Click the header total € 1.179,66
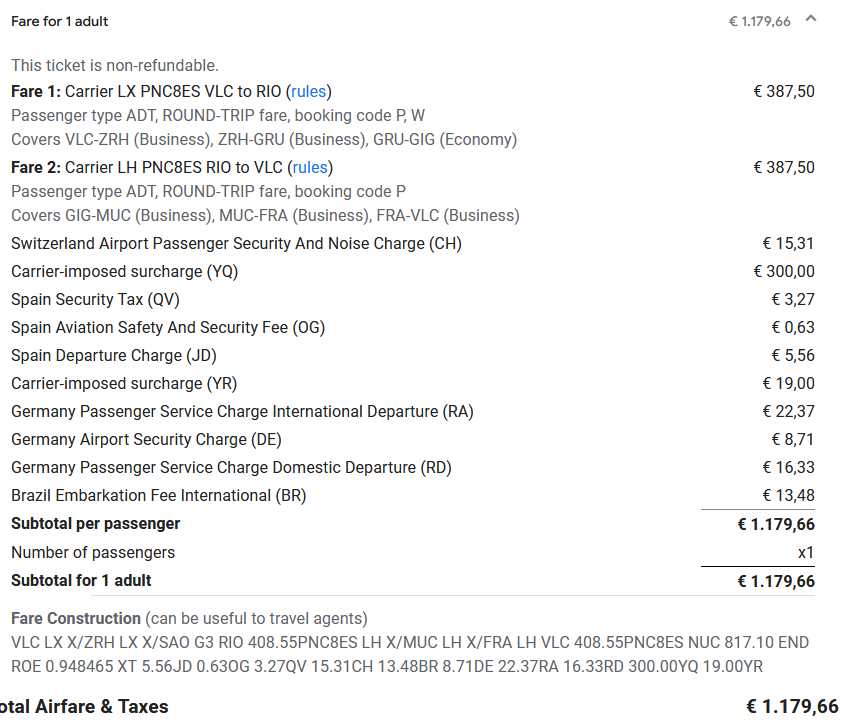This screenshot has width=848, height=722. (759, 21)
